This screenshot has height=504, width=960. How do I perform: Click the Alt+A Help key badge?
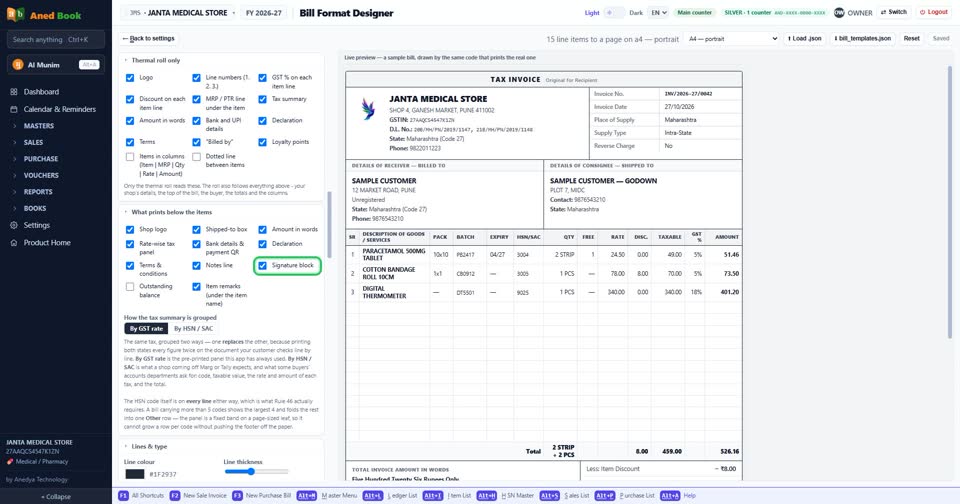click(670, 495)
